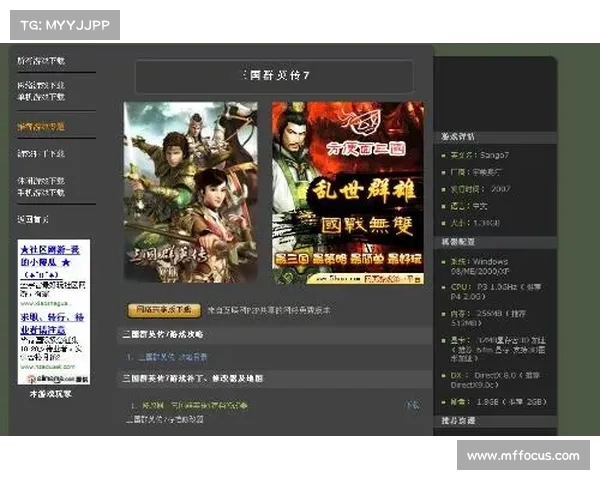This screenshot has width=600, height=480.
Task: Open the green patch link in the 补丁 section
Action: (194, 405)
